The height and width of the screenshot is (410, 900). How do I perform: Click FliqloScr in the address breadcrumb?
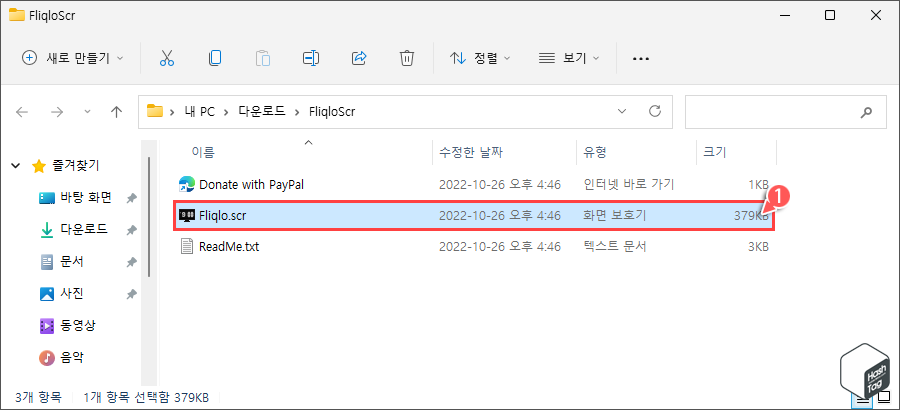[332, 112]
